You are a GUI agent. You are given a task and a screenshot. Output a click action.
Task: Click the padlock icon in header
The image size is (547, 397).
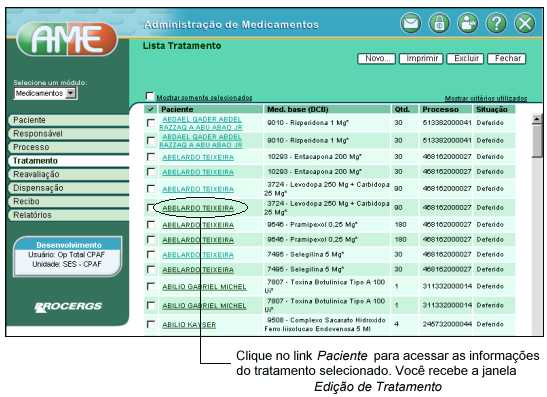point(439,24)
